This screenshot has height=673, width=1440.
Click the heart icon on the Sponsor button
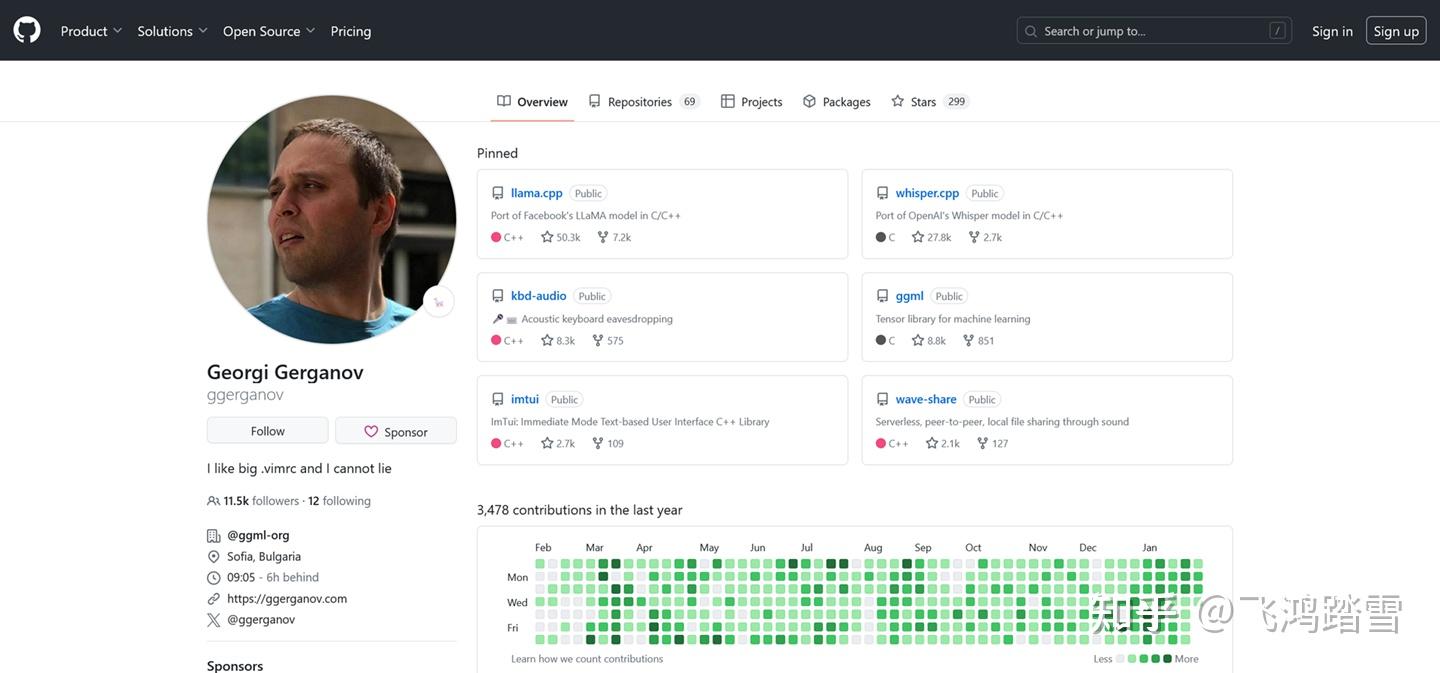[x=371, y=432]
